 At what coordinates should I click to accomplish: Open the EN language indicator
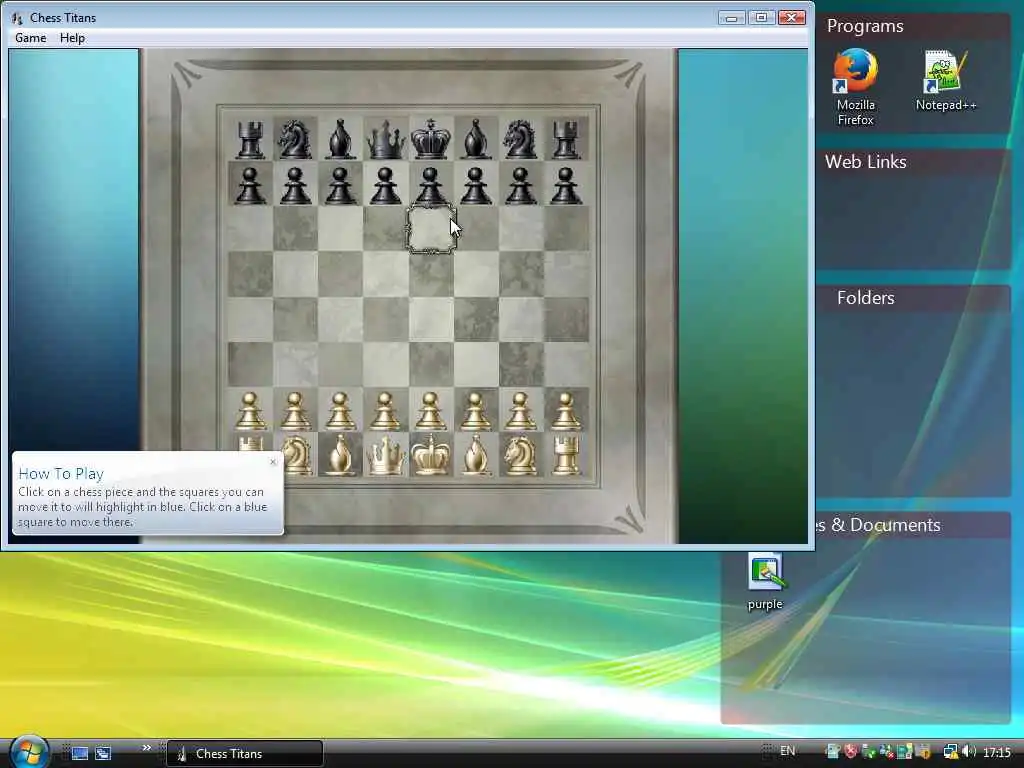point(788,751)
